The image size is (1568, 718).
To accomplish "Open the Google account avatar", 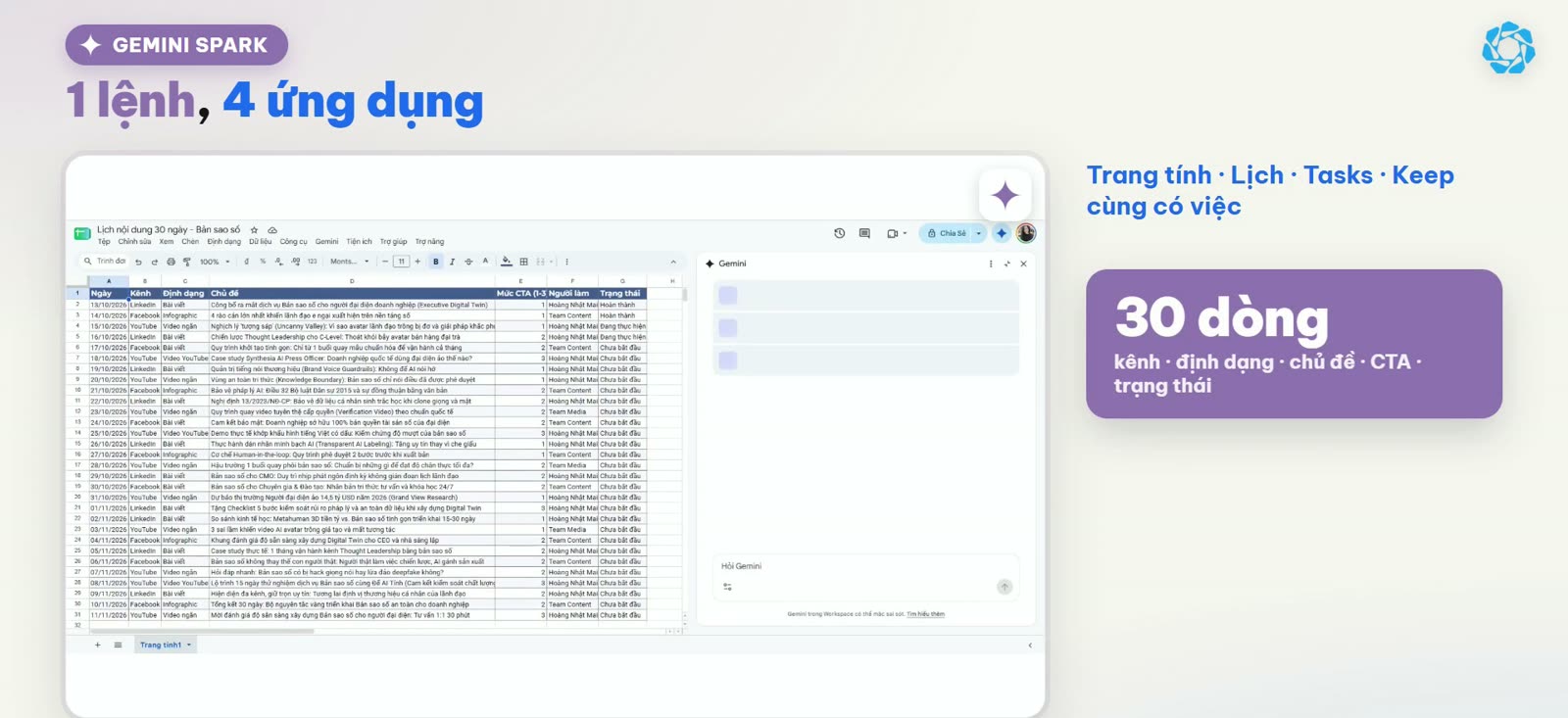I will (1026, 233).
